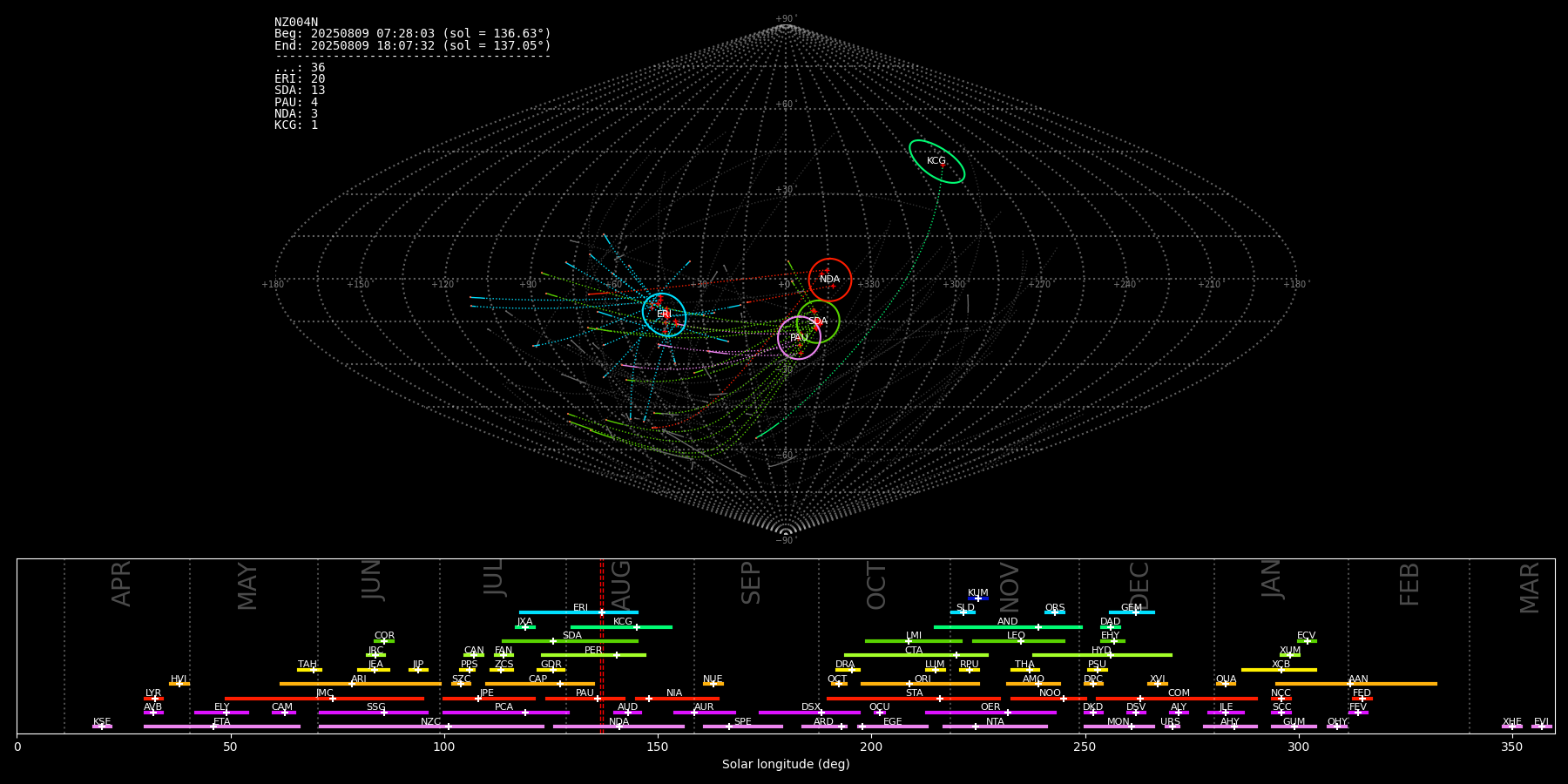Image resolution: width=1568 pixels, height=784 pixels.
Task: Click the 'Beg: 20250809 07:28:03' line
Action: click(x=413, y=34)
